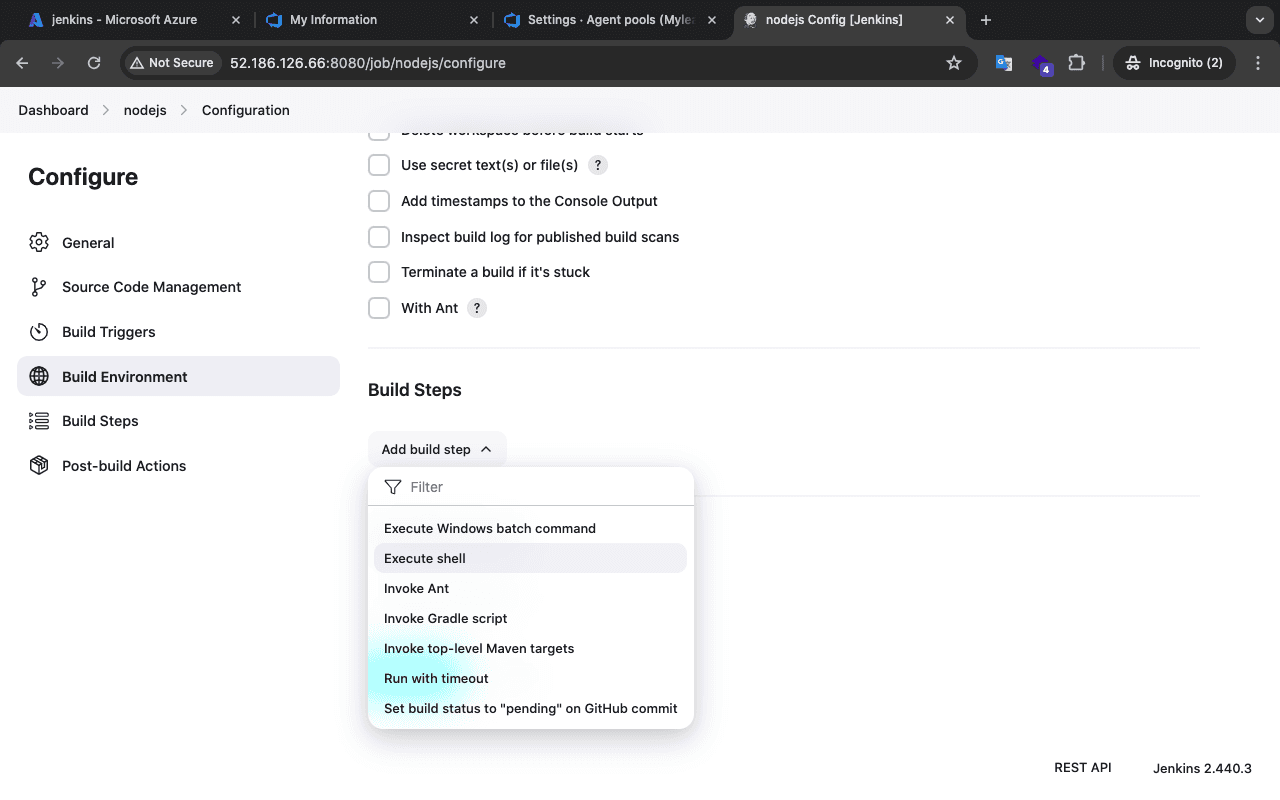The image size is (1280, 800).
Task: Enable Use secret text(s) or file(s) checkbox
Action: pos(379,165)
